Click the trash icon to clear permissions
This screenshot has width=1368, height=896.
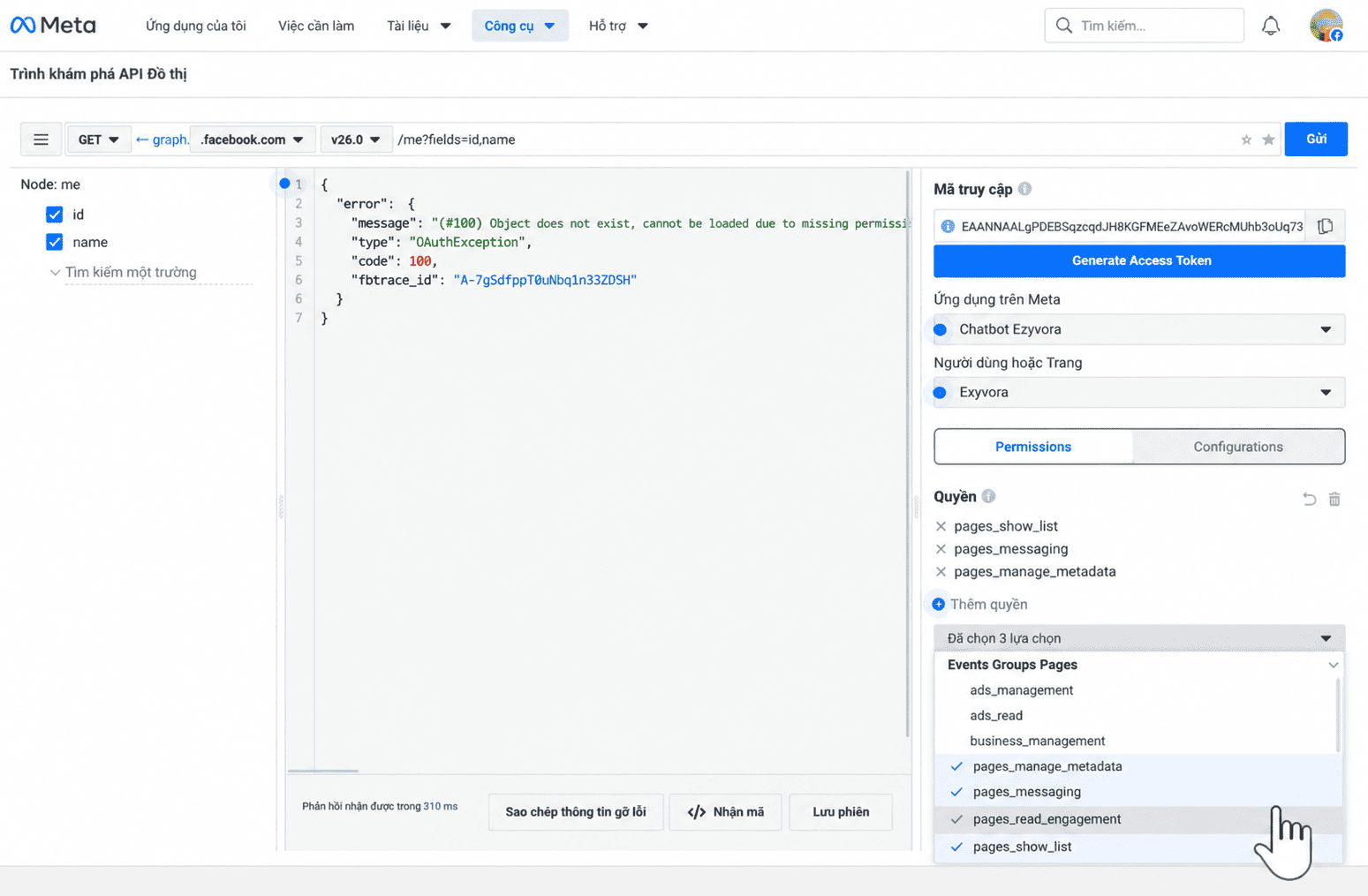click(x=1334, y=499)
